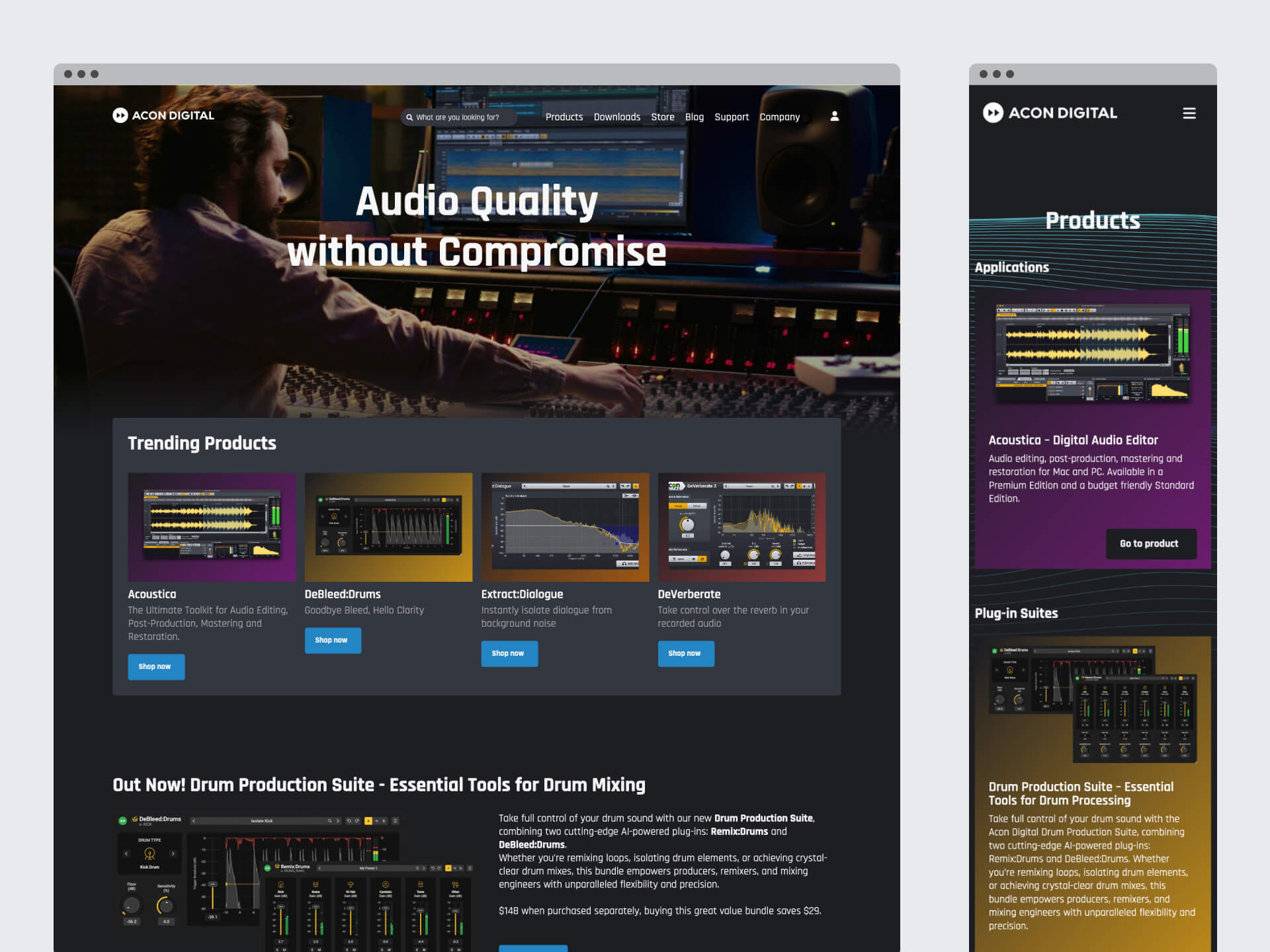The image size is (1270, 952).
Task: Click the 'Plug-in Suites' section label in mobile view
Action: tap(1016, 614)
